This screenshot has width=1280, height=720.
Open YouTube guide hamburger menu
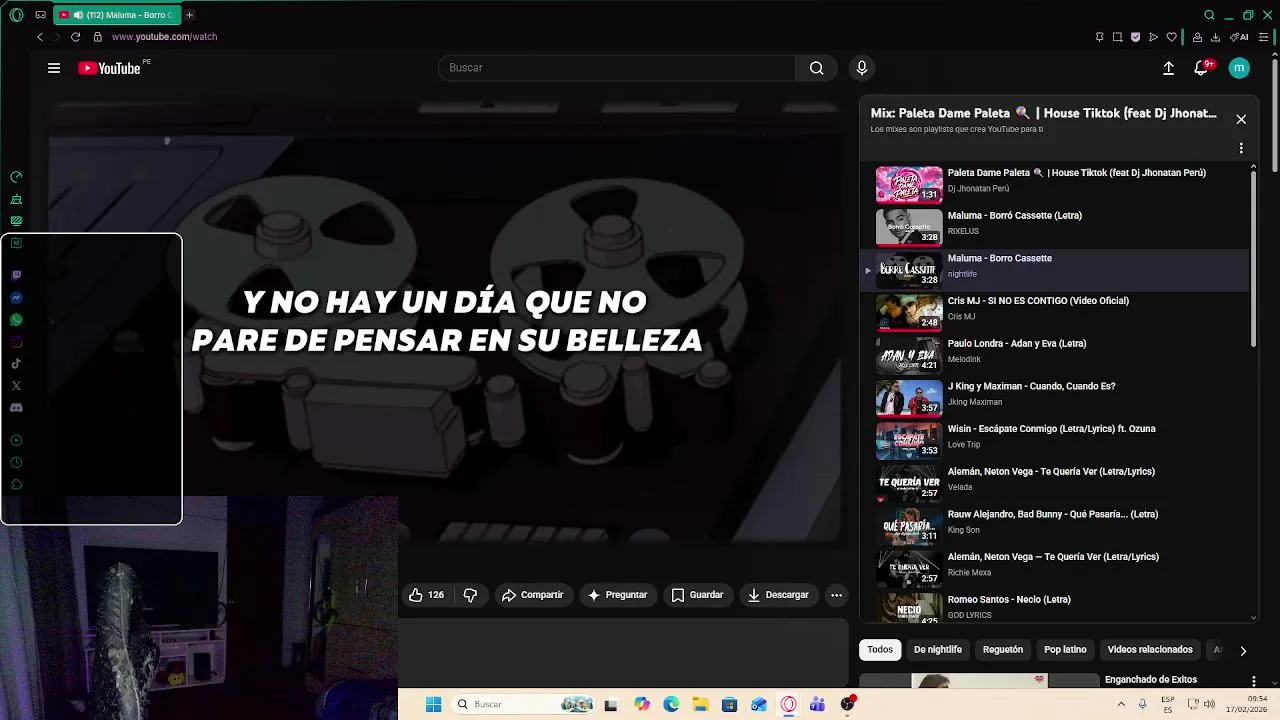point(54,68)
